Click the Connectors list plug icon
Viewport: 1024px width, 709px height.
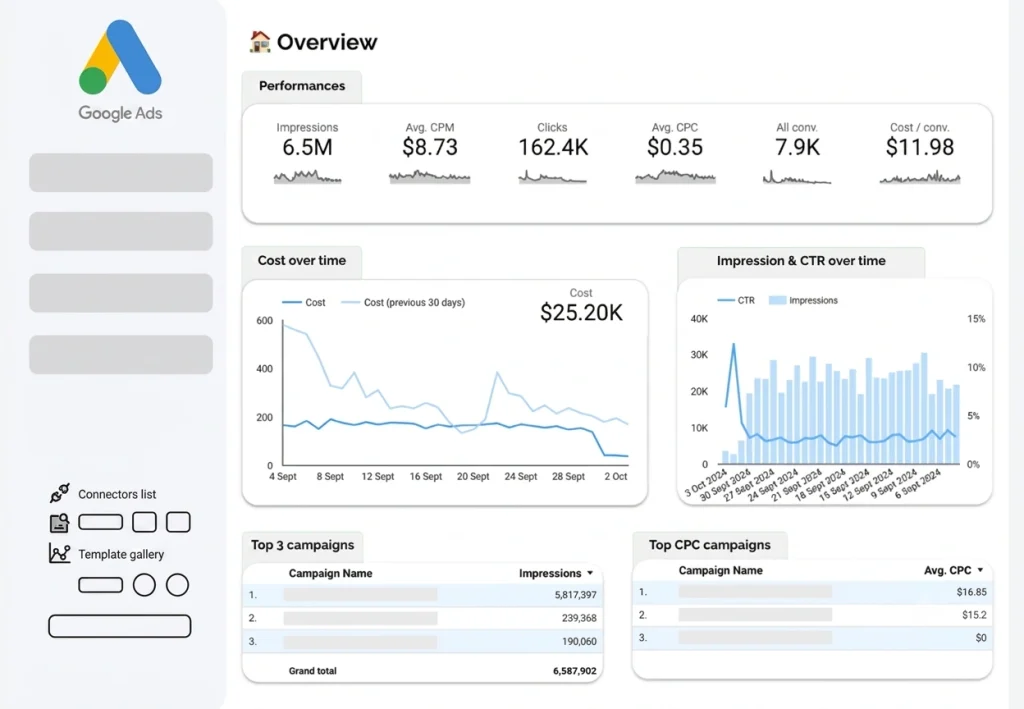pyautogui.click(x=59, y=494)
